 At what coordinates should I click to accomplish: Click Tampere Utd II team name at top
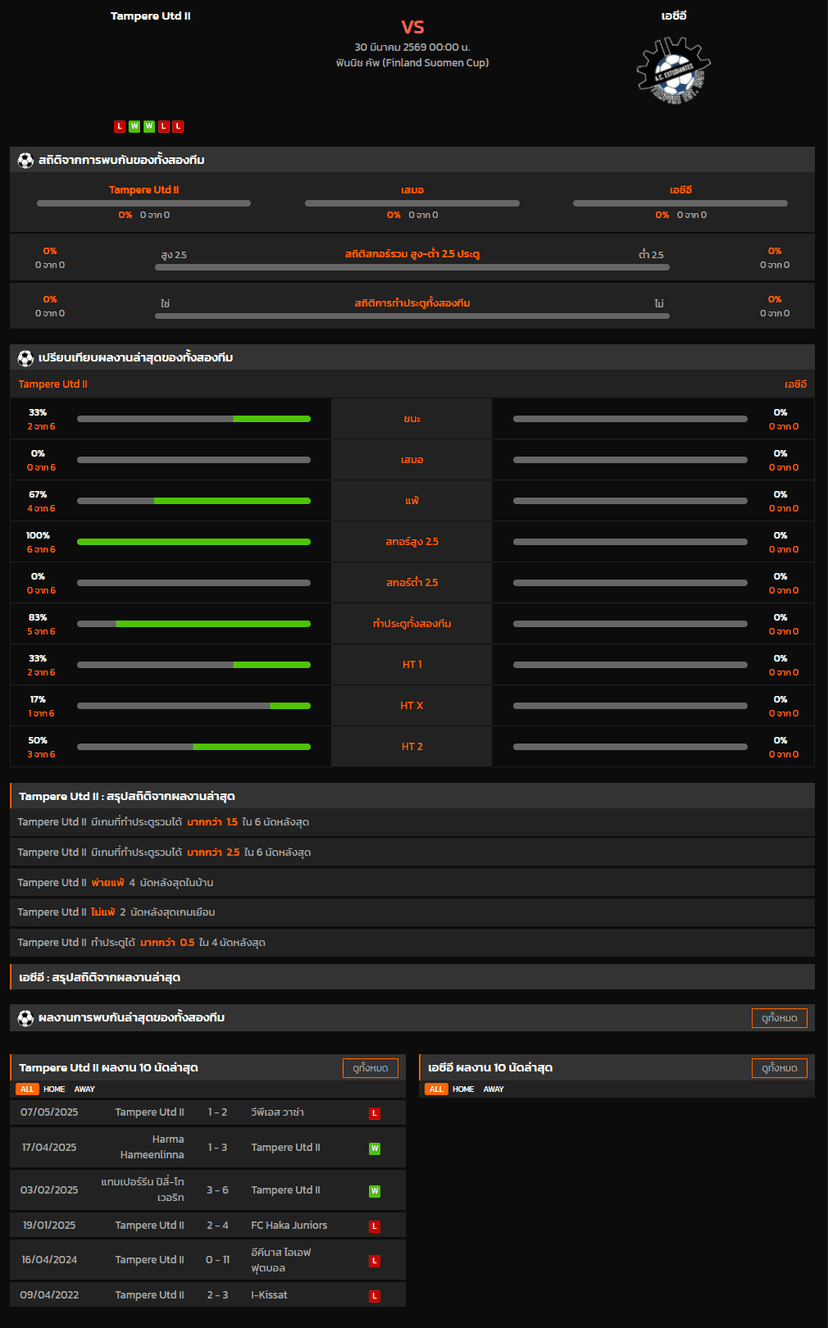[150, 16]
